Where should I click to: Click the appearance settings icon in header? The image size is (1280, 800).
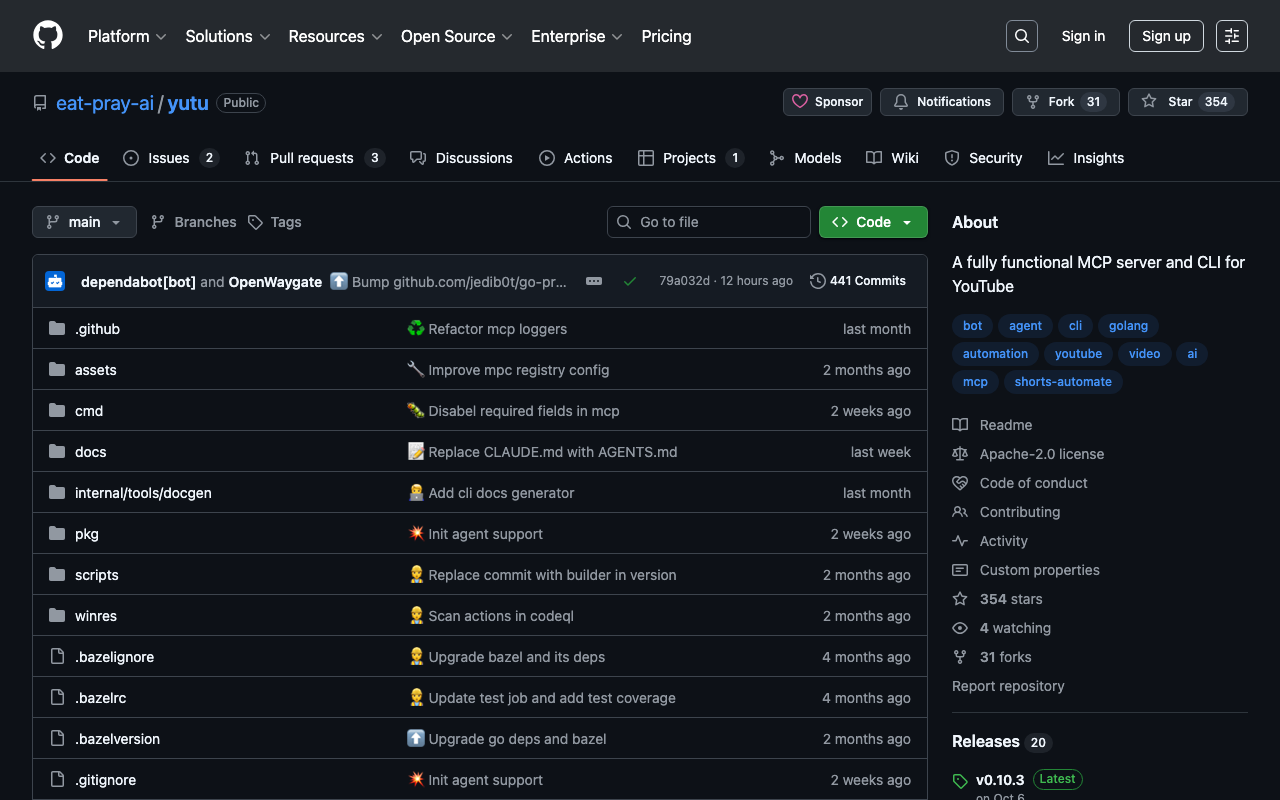(x=1231, y=36)
